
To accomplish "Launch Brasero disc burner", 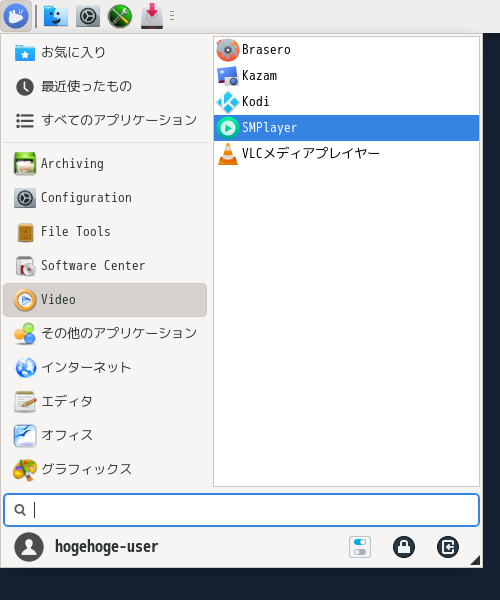I will (346, 50).
